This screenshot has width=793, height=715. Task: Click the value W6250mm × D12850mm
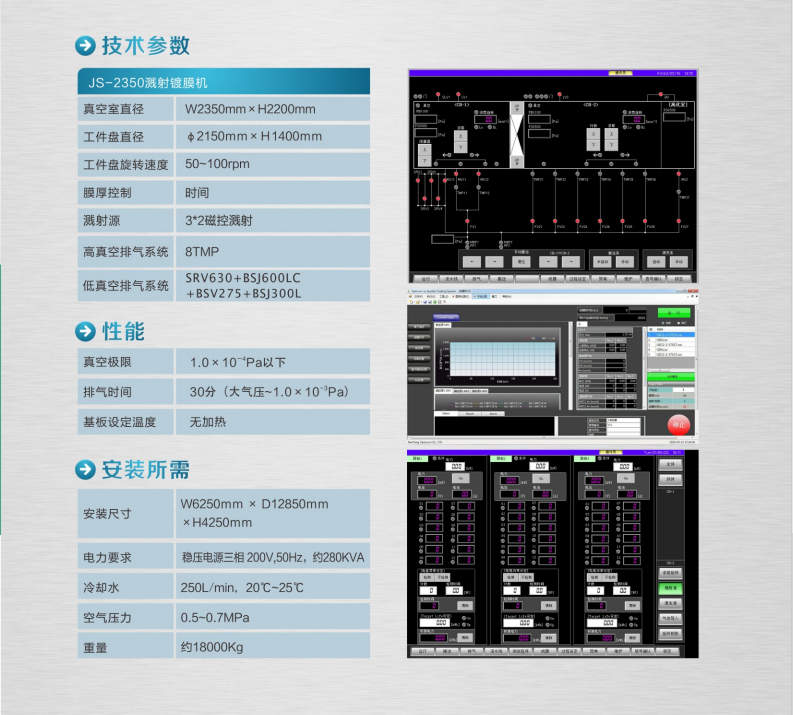click(254, 504)
